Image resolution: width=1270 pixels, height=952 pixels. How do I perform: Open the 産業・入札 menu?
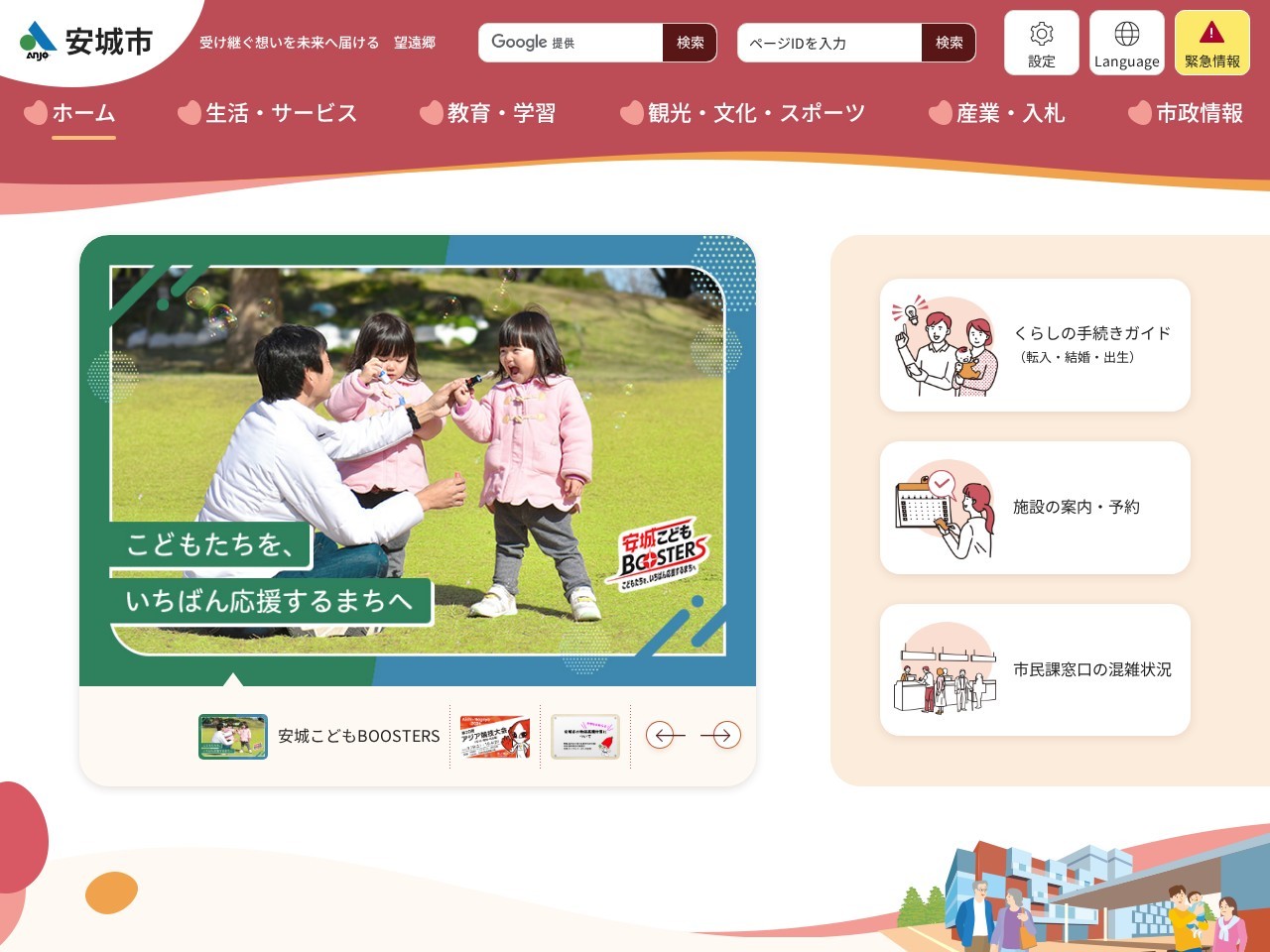pos(997,113)
